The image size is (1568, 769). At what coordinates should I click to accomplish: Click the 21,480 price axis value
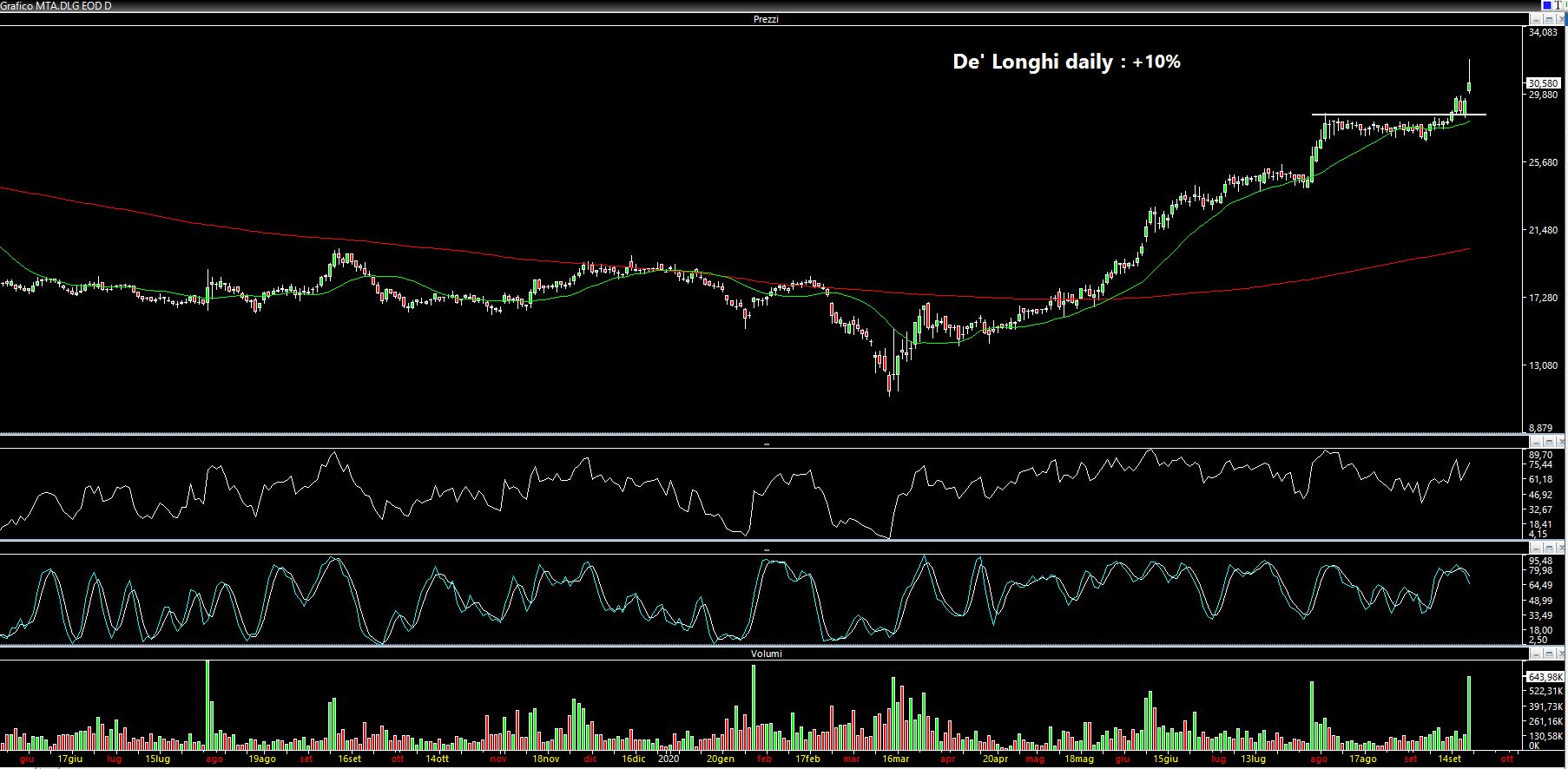tap(1543, 230)
